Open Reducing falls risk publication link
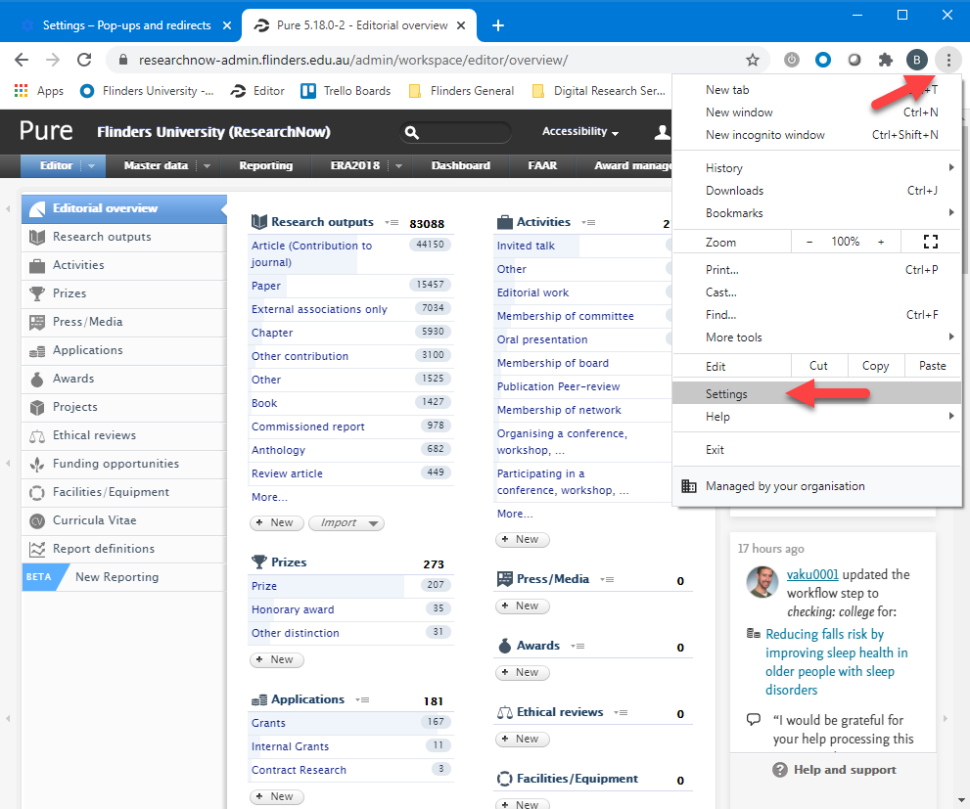The width and height of the screenshot is (970, 809). (836, 662)
